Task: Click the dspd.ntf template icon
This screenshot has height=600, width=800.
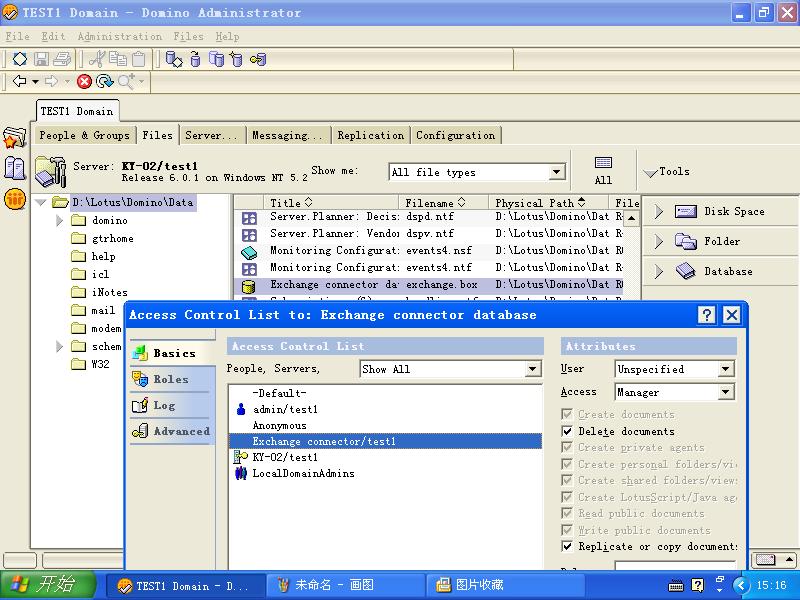Action: point(249,218)
